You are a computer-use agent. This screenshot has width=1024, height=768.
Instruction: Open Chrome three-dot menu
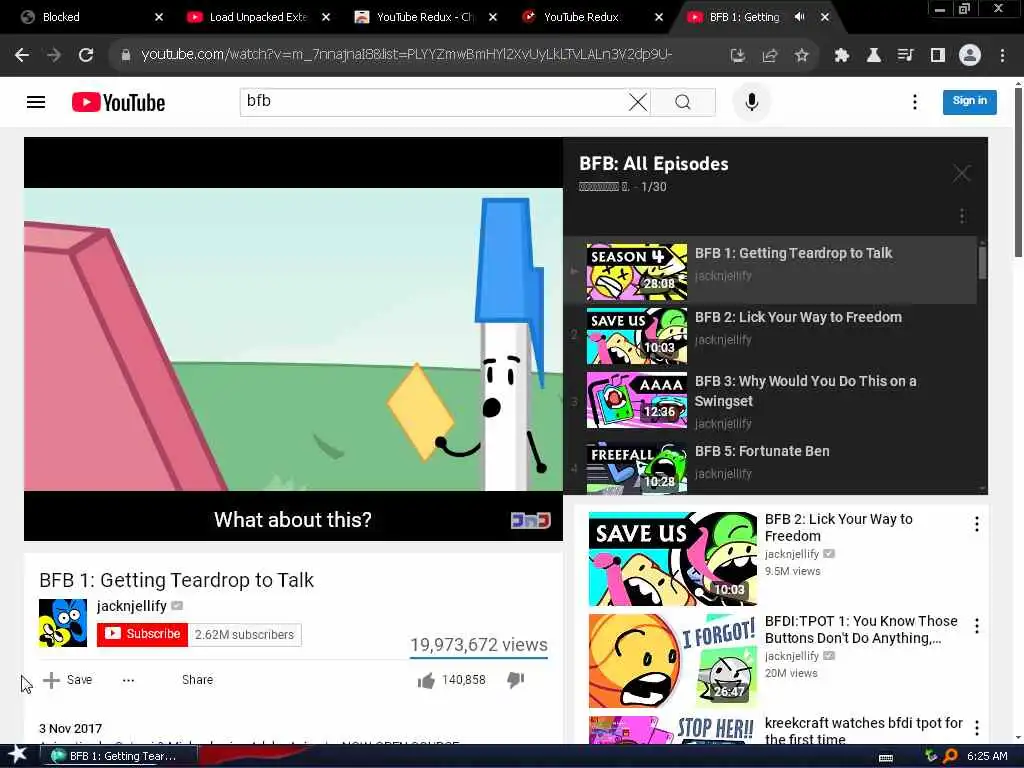(1002, 56)
